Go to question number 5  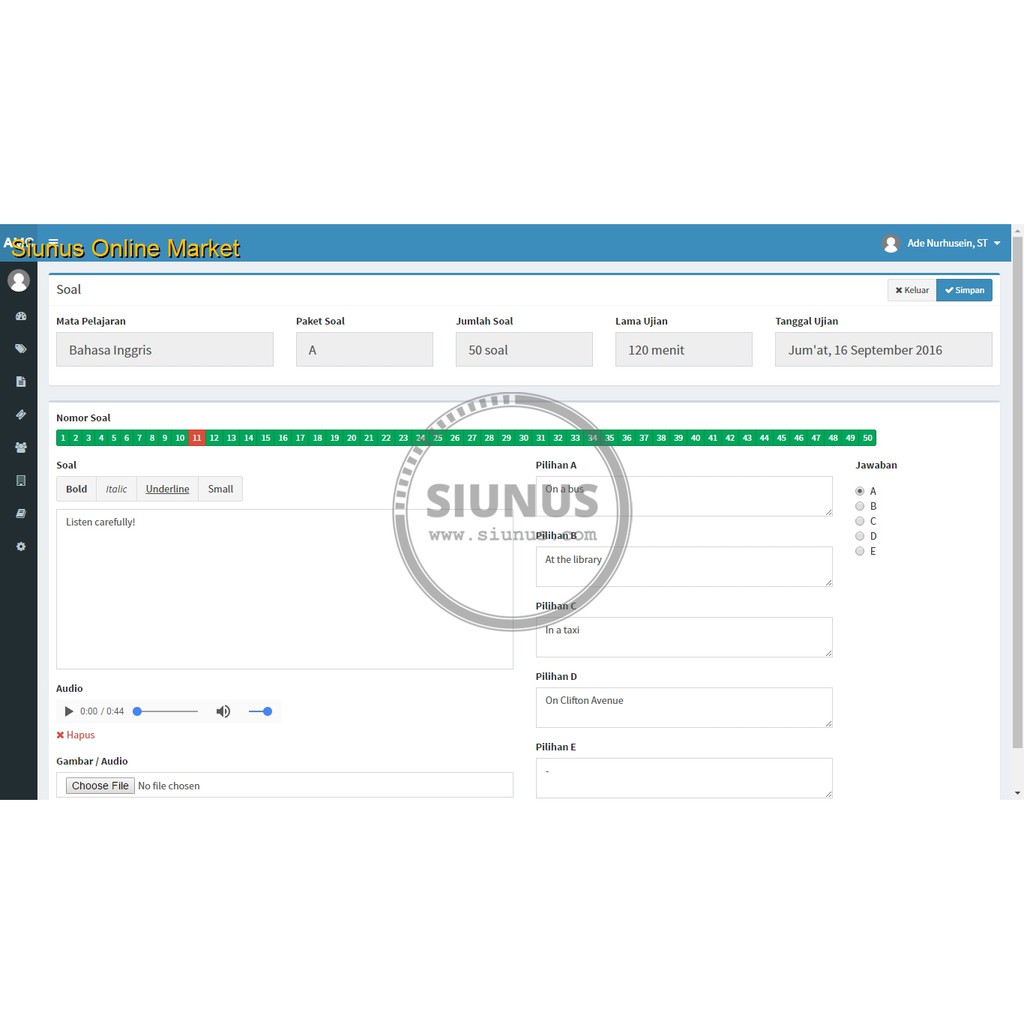114,438
